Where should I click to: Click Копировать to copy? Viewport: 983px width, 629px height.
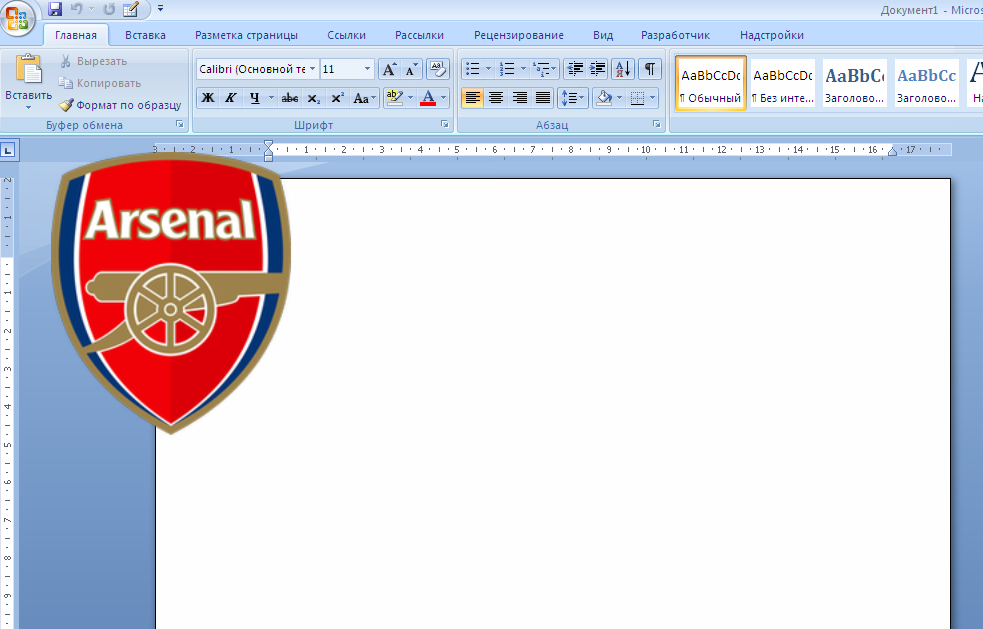(x=100, y=83)
